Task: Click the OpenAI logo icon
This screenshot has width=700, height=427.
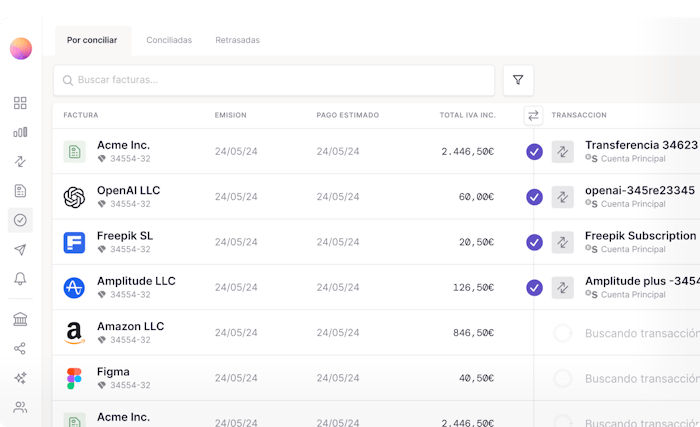Action: 74,197
